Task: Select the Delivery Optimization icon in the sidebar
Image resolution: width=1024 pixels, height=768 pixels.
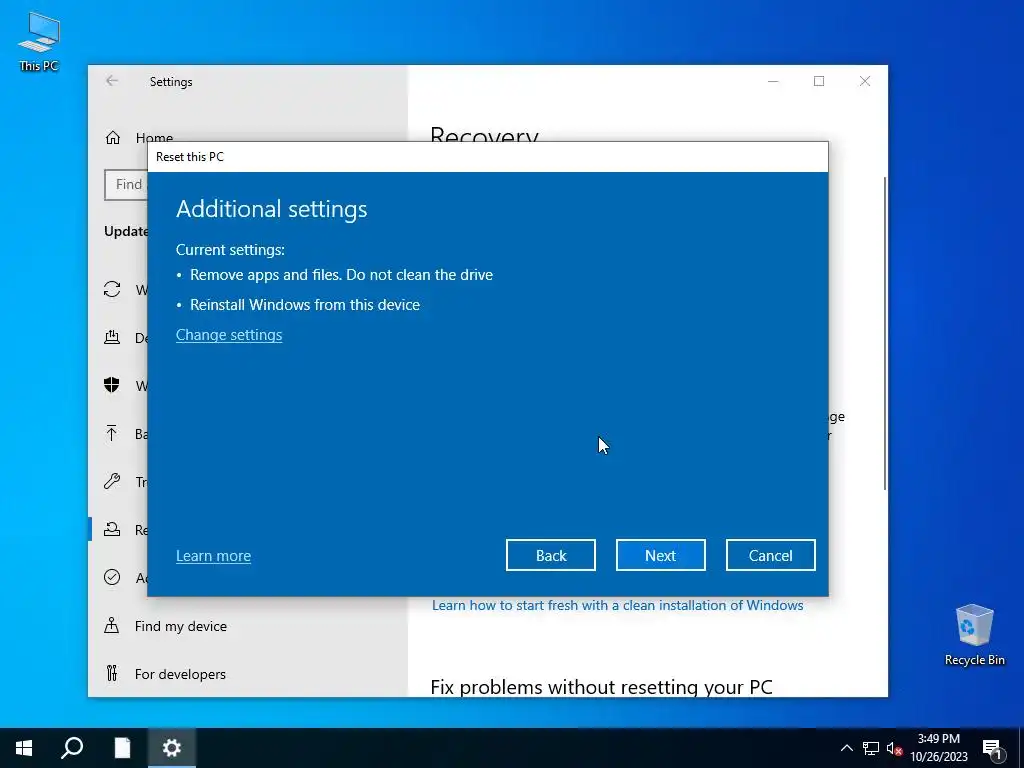Action: 112,338
